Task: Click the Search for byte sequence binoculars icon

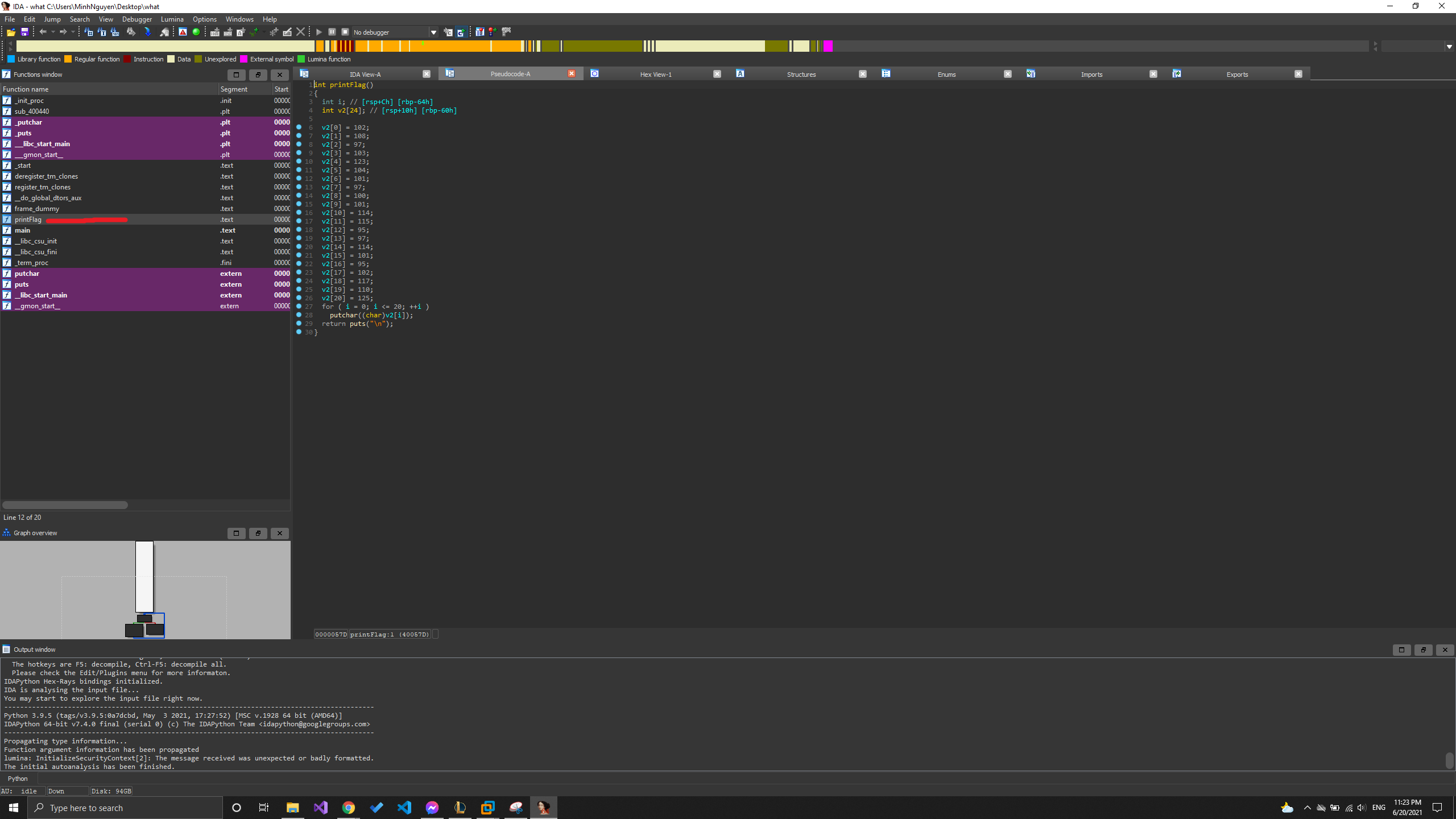Action: [x=115, y=32]
